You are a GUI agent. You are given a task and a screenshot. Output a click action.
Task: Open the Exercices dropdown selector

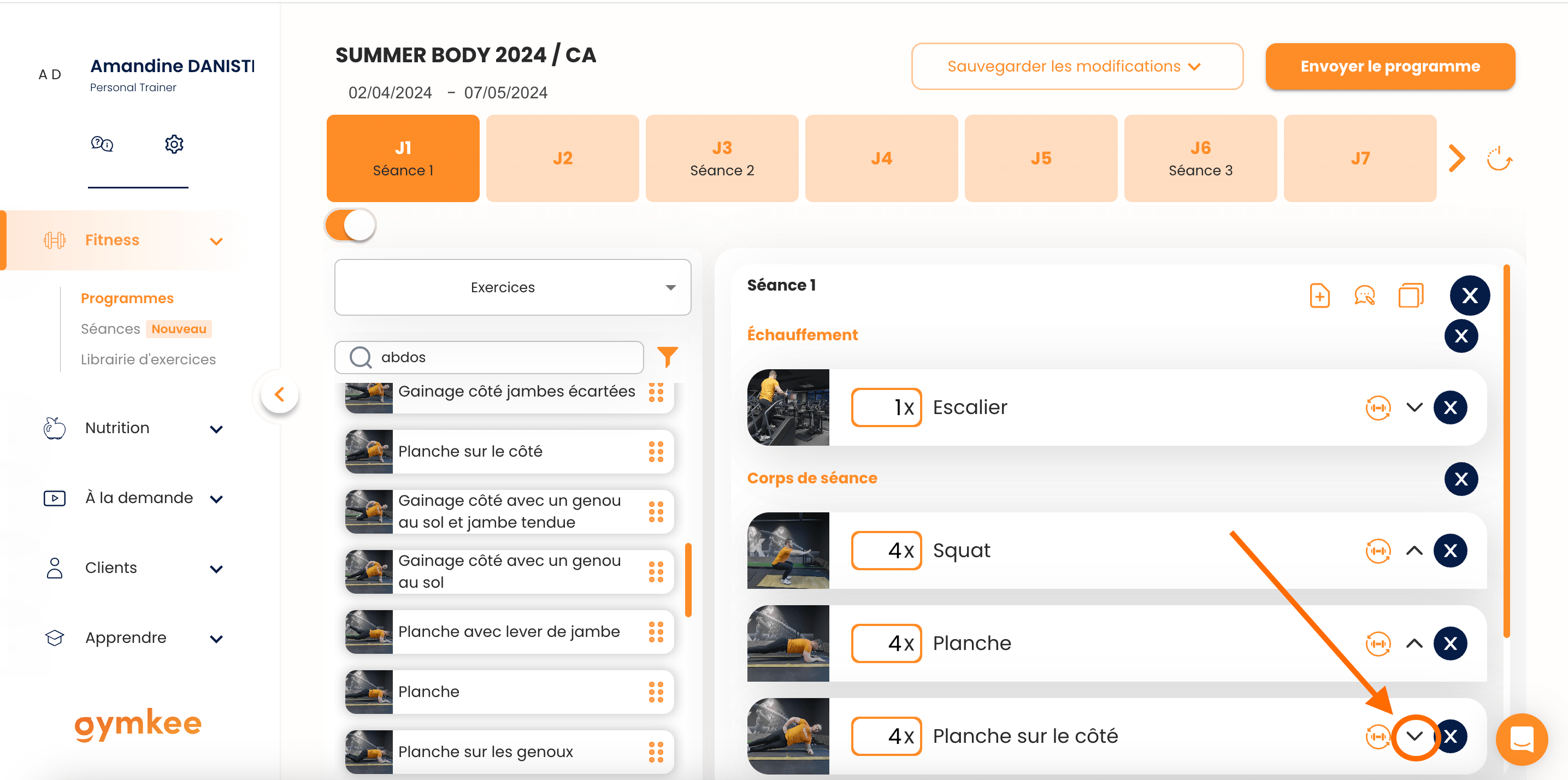coord(512,287)
